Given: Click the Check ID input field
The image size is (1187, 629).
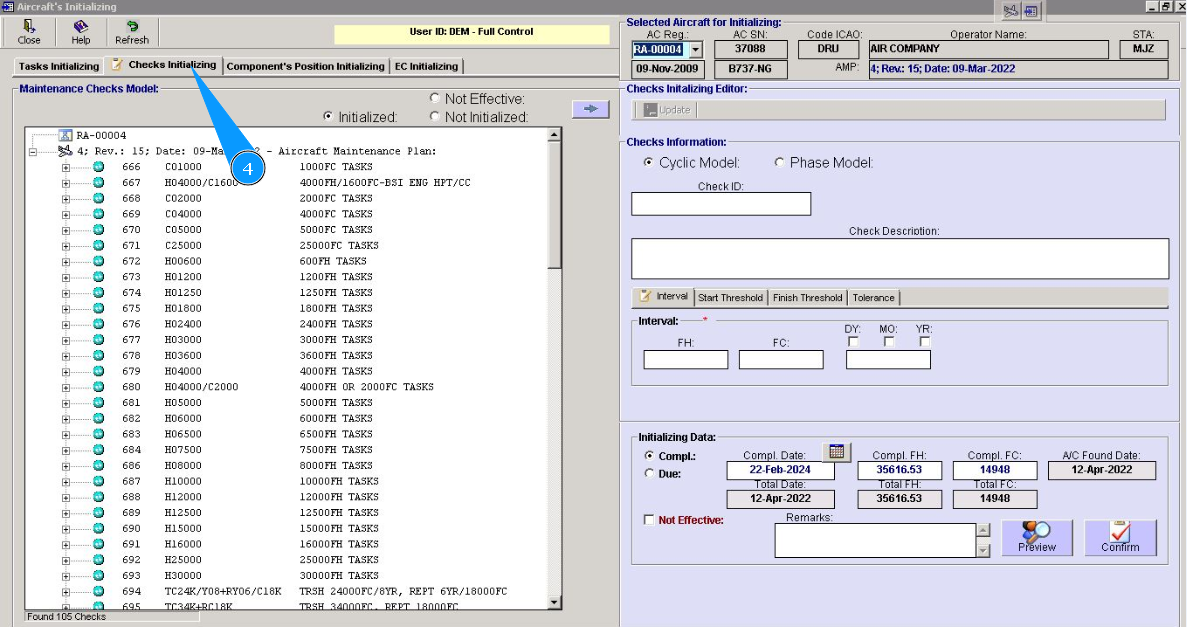Looking at the screenshot, I should [x=720, y=204].
